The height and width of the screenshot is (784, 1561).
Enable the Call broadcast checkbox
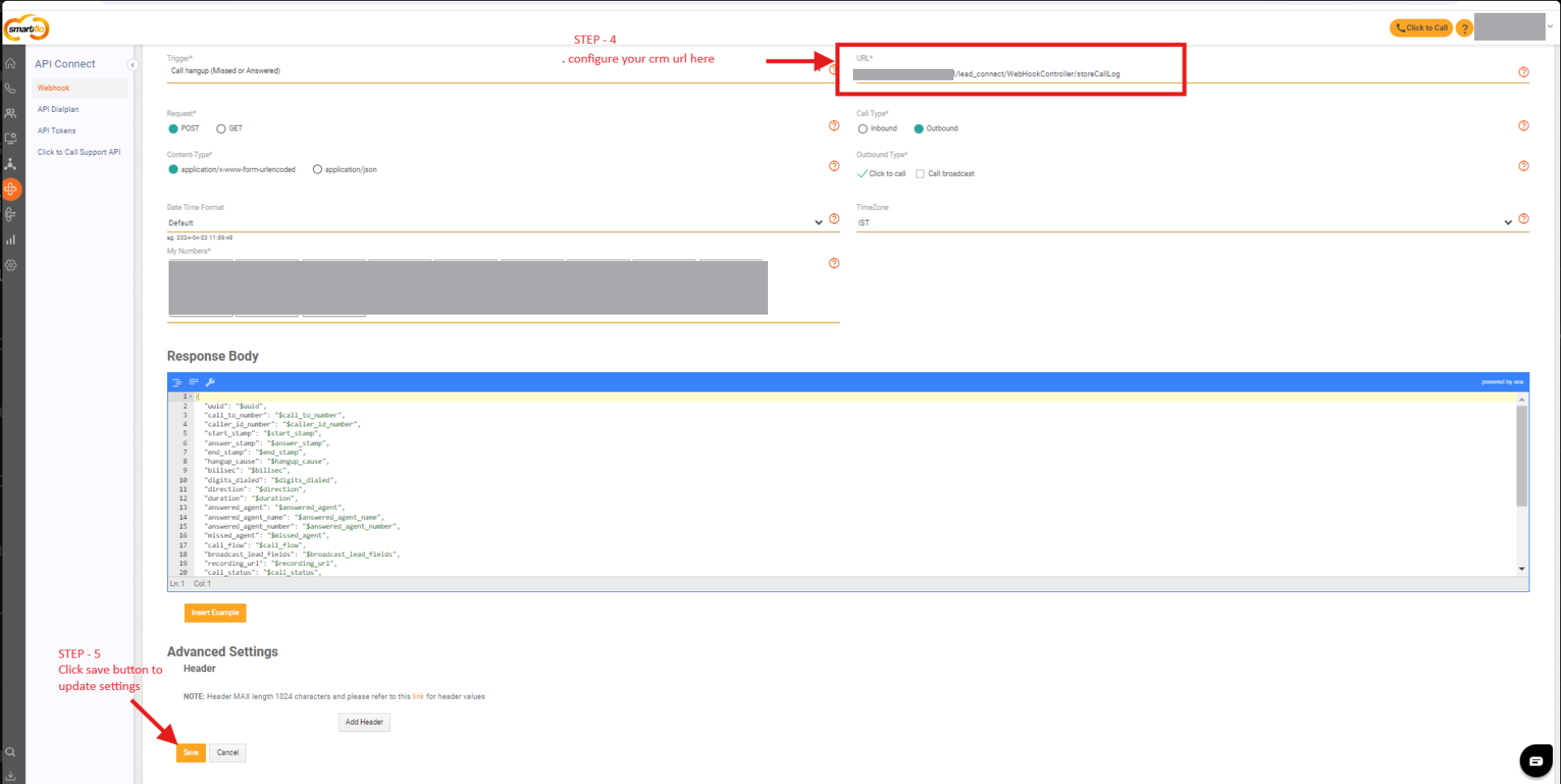click(x=920, y=174)
